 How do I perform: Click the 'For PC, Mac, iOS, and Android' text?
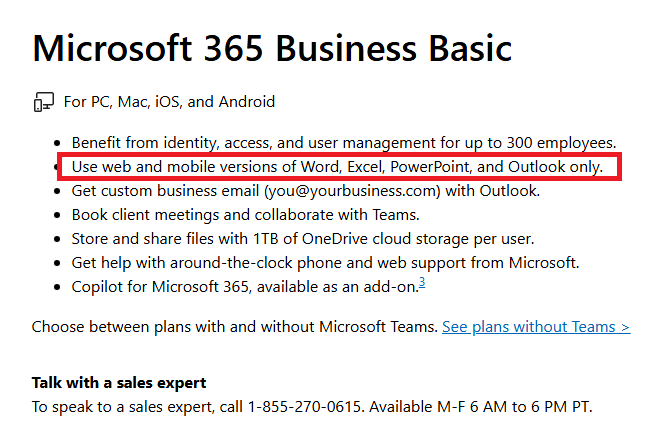(x=169, y=102)
